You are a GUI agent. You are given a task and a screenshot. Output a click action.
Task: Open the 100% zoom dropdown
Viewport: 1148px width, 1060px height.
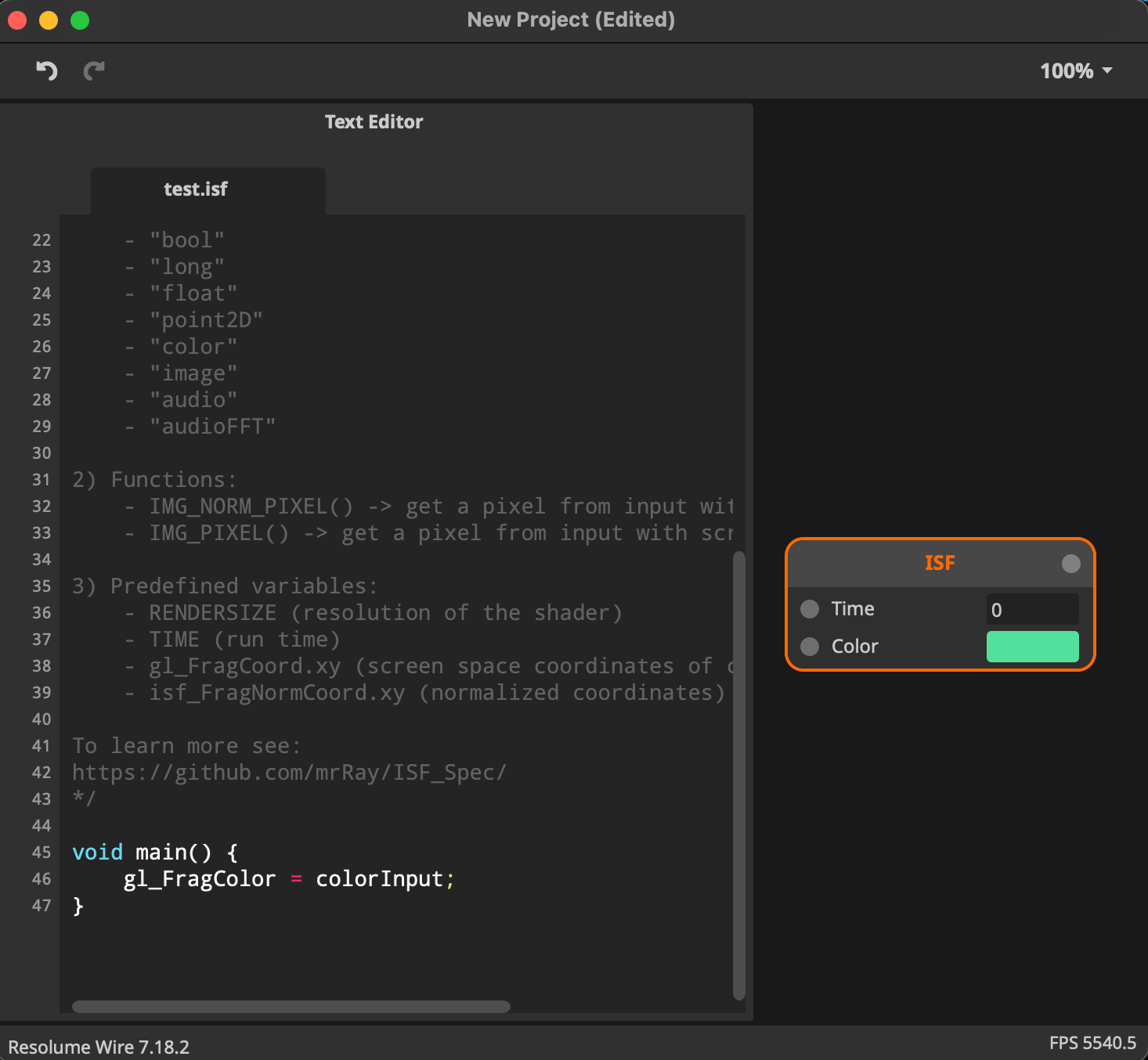(1076, 71)
